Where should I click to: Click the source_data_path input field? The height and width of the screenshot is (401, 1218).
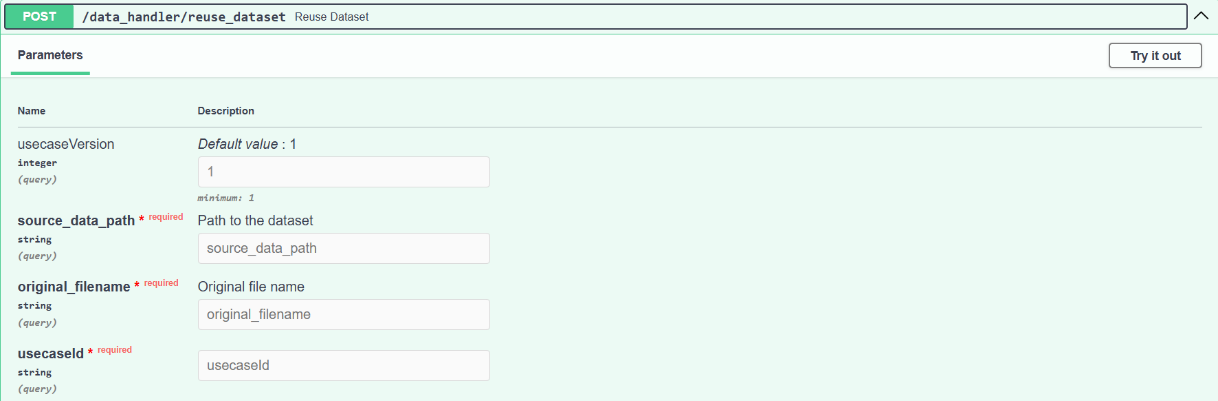tap(344, 248)
